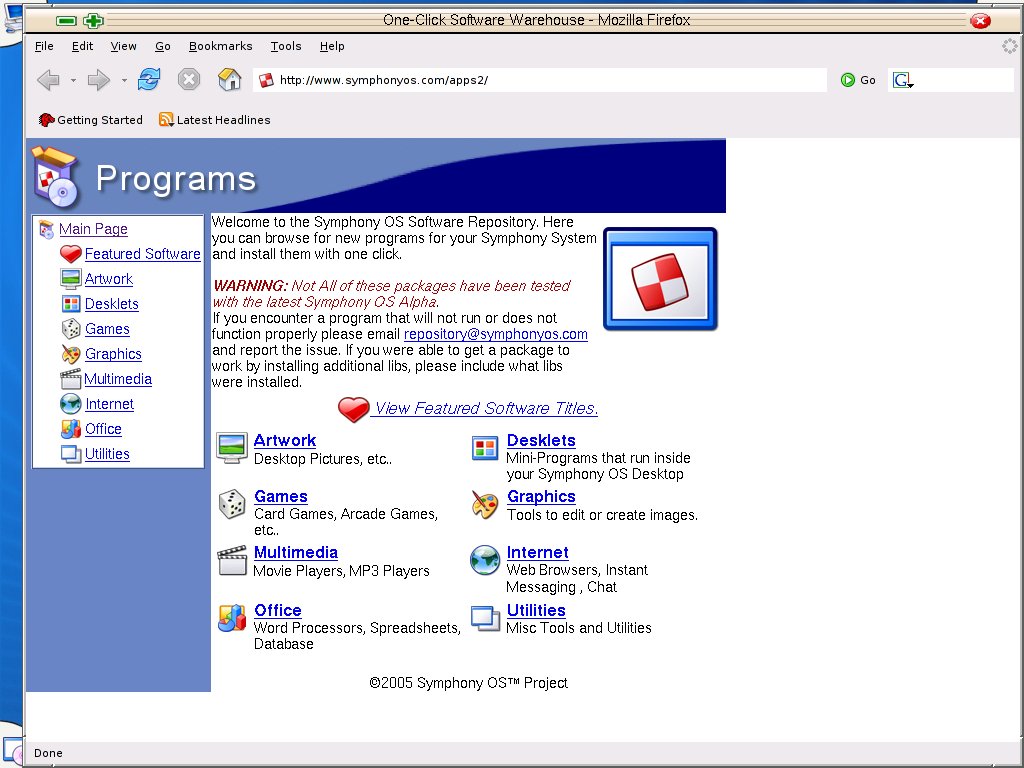Open the Home page icon
Viewport: 1024px width, 768px height.
tap(229, 80)
